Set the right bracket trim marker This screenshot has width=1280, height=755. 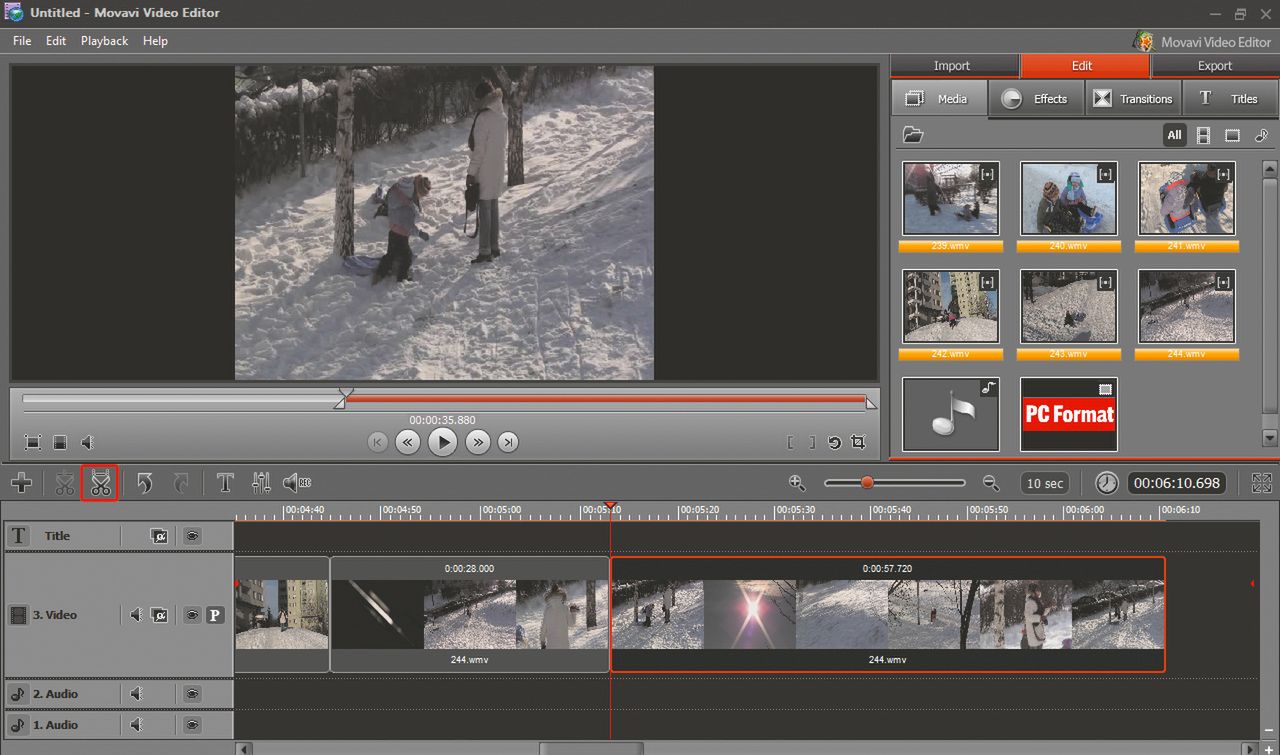(x=813, y=442)
